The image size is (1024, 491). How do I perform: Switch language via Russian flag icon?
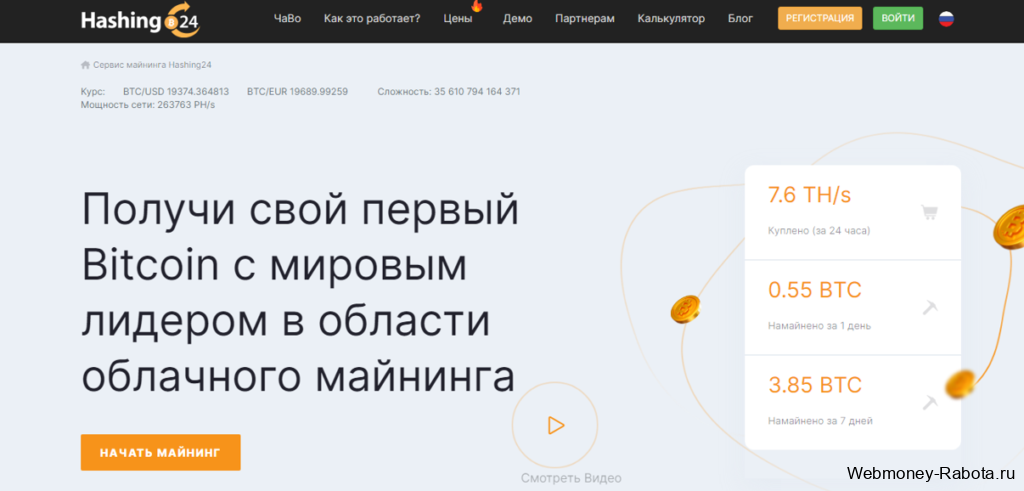point(946,18)
